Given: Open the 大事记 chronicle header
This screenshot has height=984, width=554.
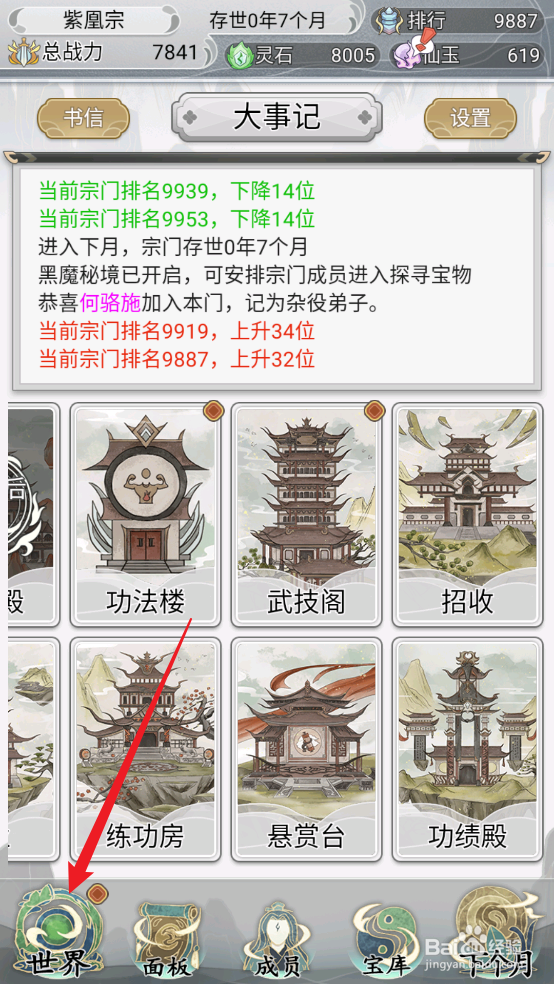Looking at the screenshot, I should [x=277, y=117].
